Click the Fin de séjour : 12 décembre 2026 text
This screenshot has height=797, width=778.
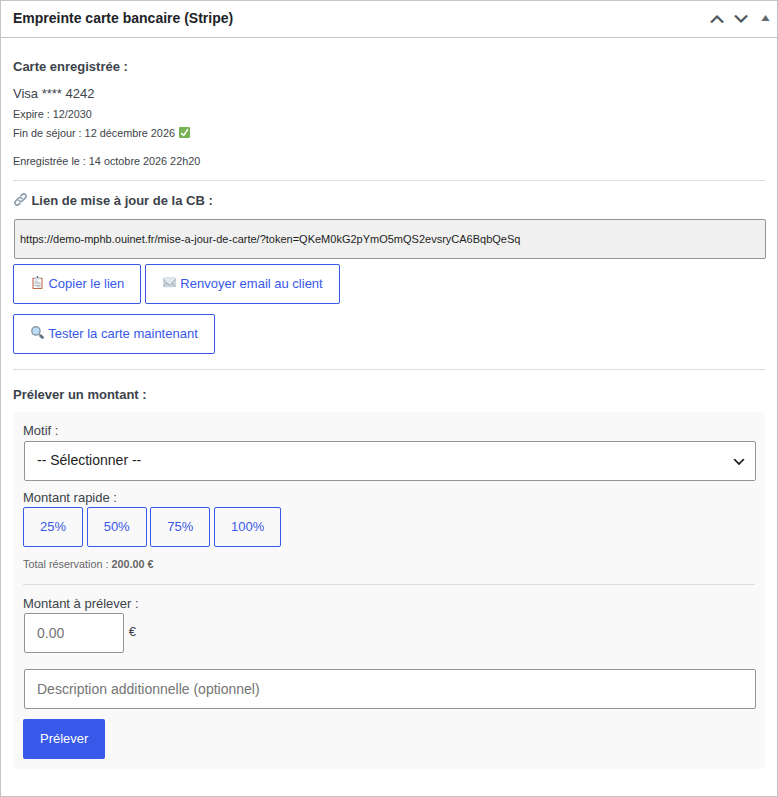[x=94, y=133]
